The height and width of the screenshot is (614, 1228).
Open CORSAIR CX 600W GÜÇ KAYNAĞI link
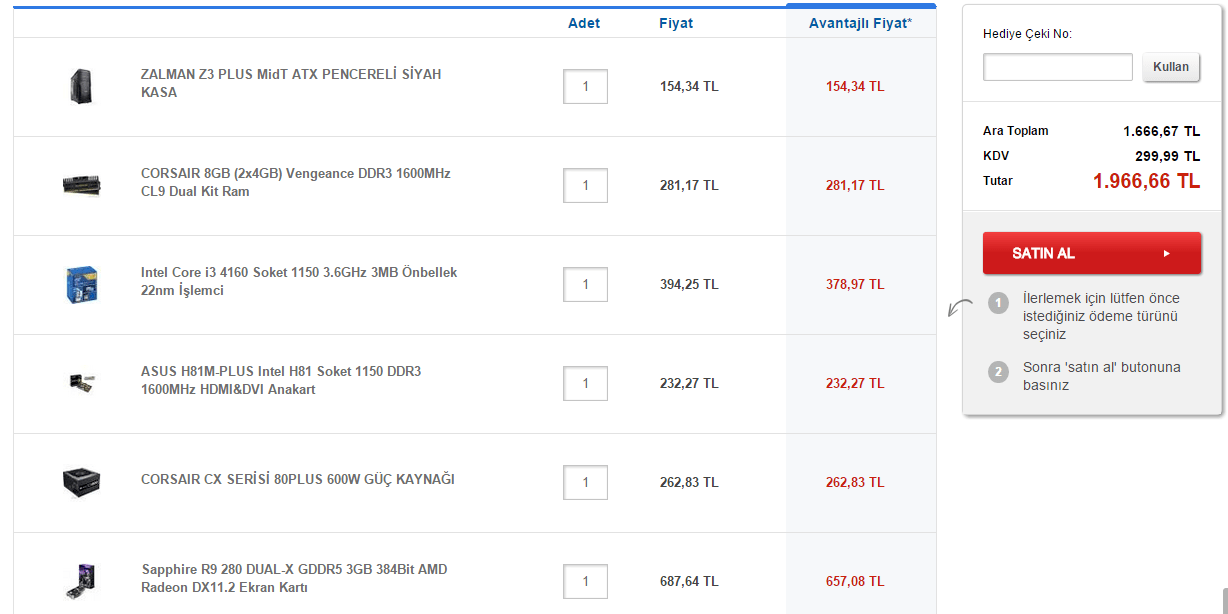point(298,479)
